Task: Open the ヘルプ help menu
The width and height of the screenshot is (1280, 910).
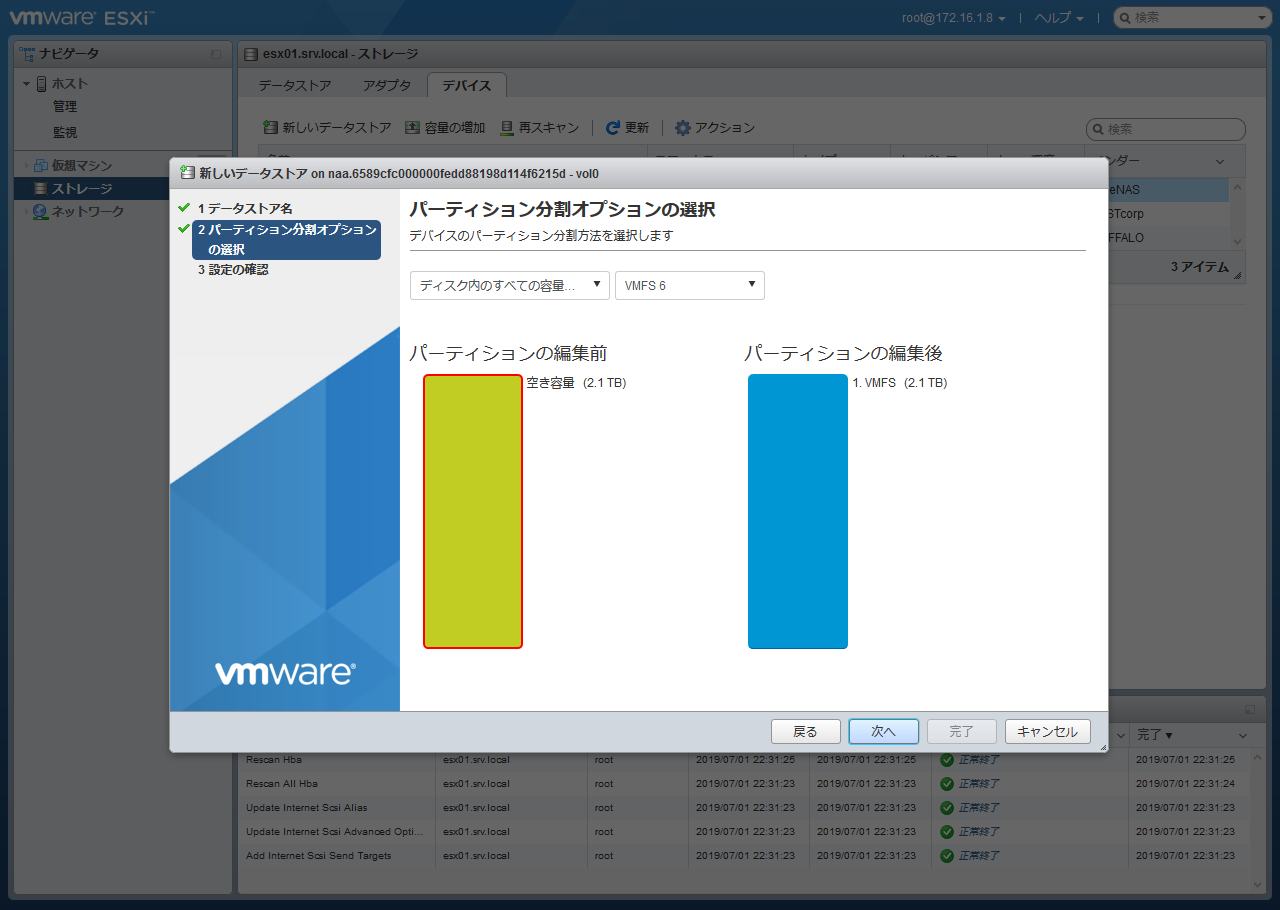Action: tap(1058, 18)
